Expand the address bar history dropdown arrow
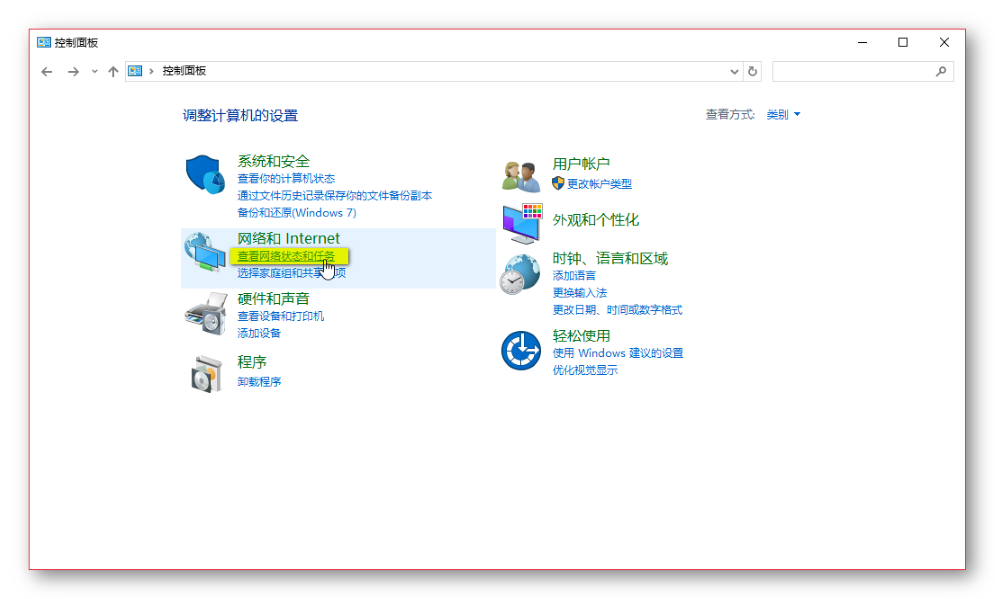 (734, 71)
